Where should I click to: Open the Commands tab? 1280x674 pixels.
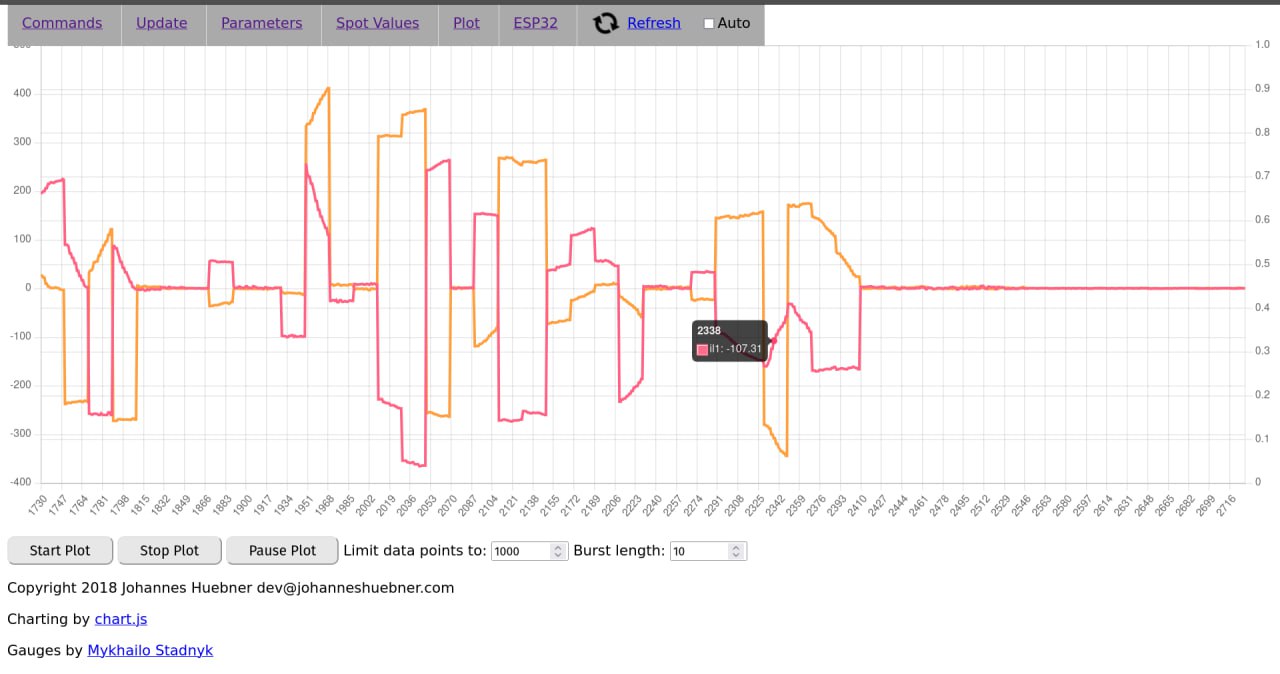tap(62, 23)
